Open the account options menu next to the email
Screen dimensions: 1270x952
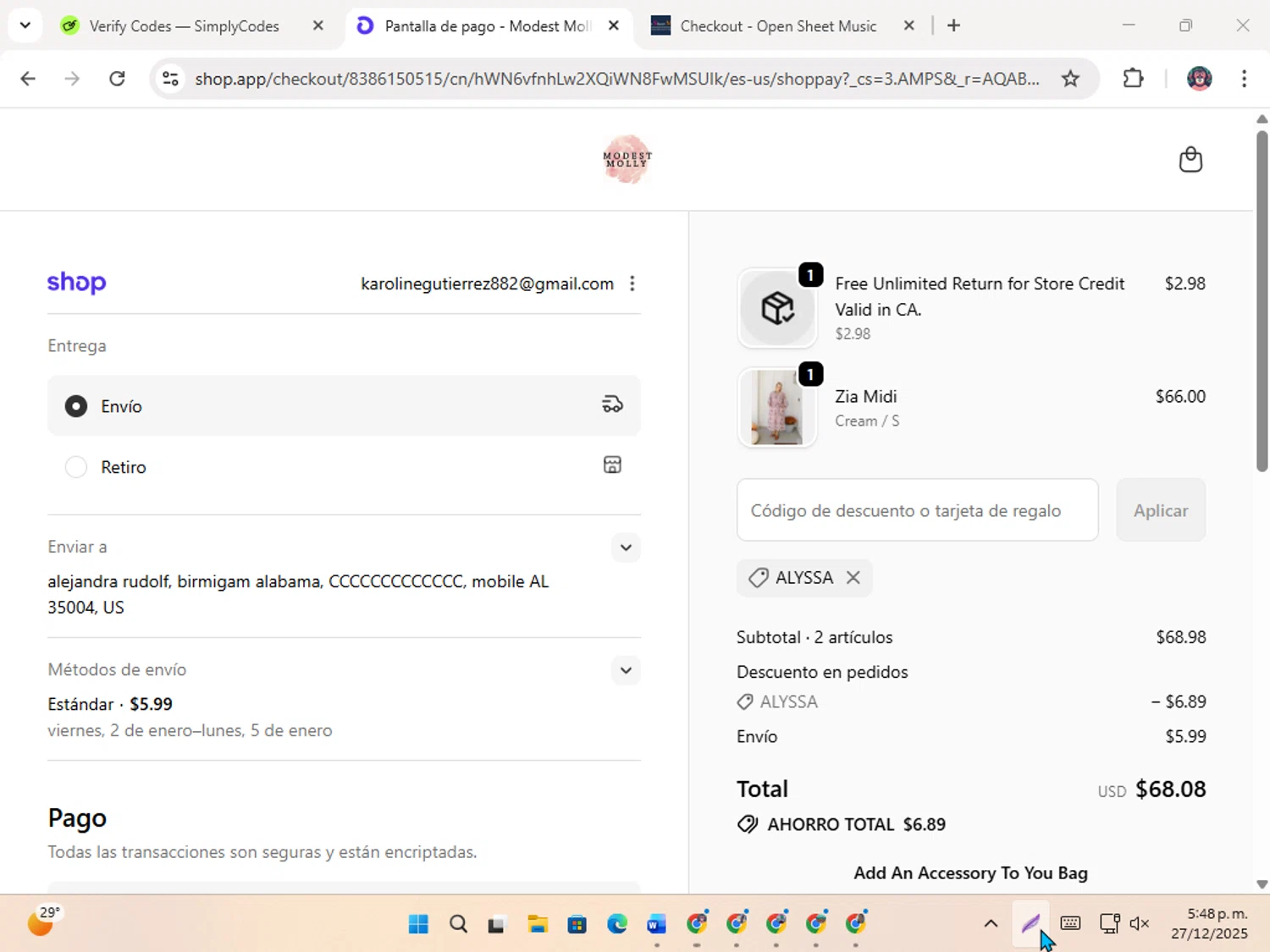click(632, 283)
